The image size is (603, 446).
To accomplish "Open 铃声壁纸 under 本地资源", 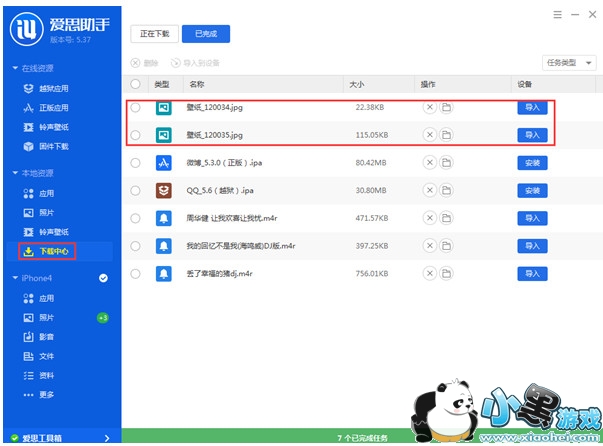I will tap(46, 232).
